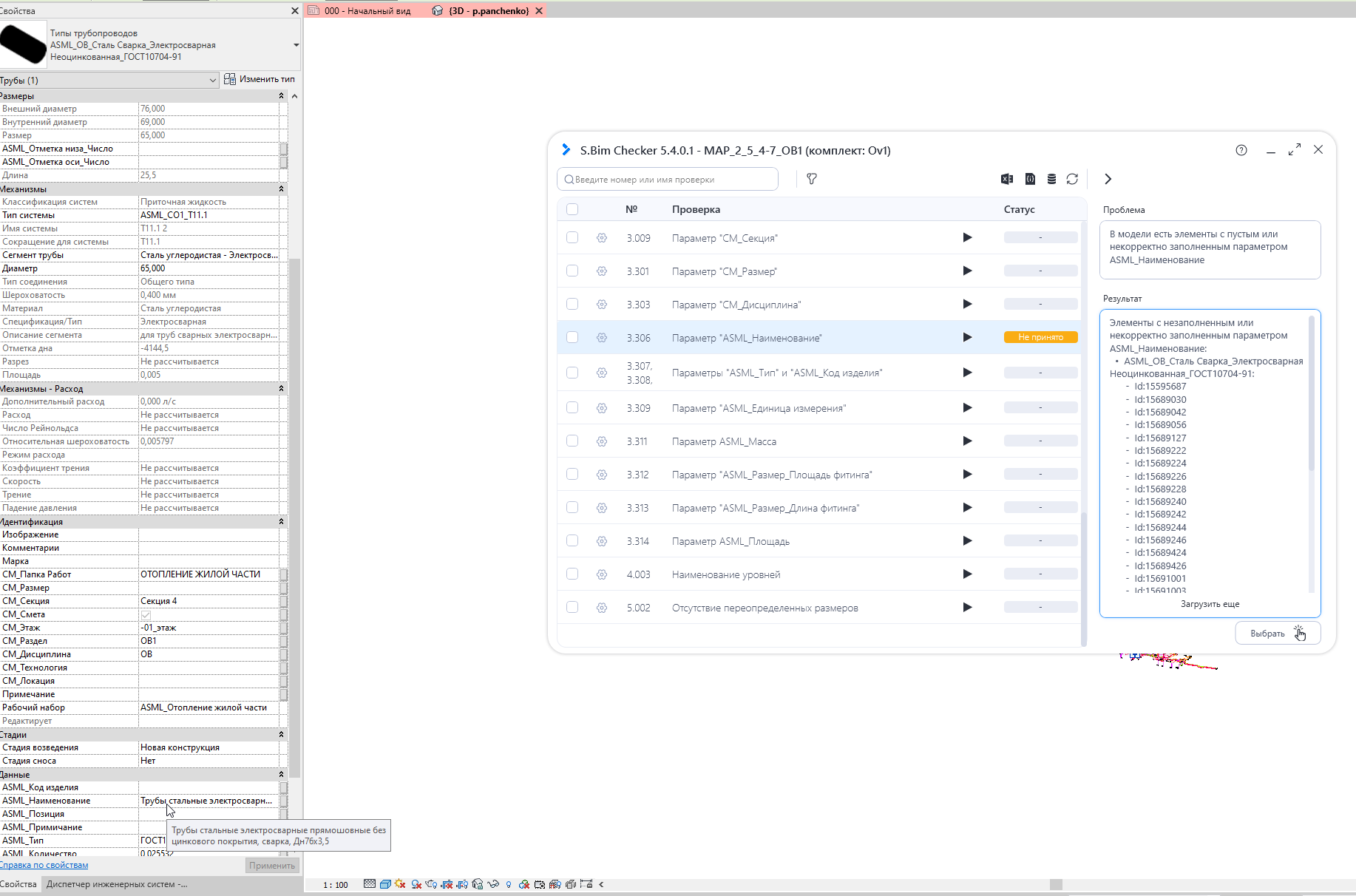Screen dimensions: 1356x896
Task: Collapse the Идентификация properties group
Action: [281, 522]
